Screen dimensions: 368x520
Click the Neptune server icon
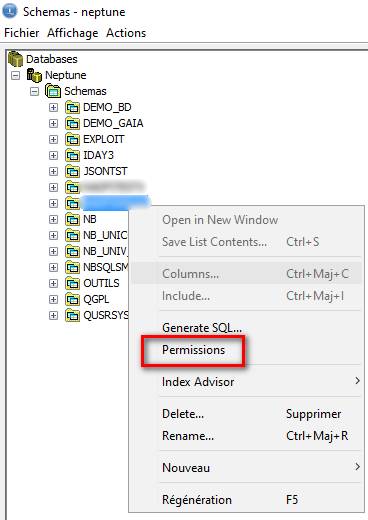coord(34,75)
